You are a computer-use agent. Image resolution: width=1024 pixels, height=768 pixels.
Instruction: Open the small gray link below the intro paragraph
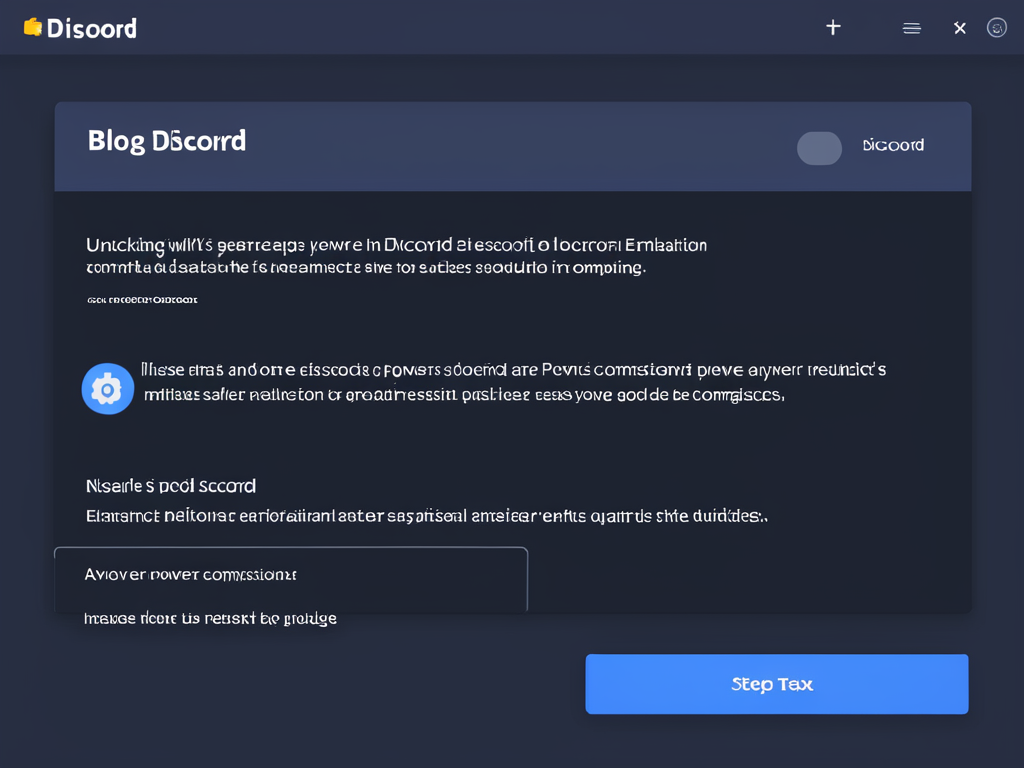[x=142, y=299]
